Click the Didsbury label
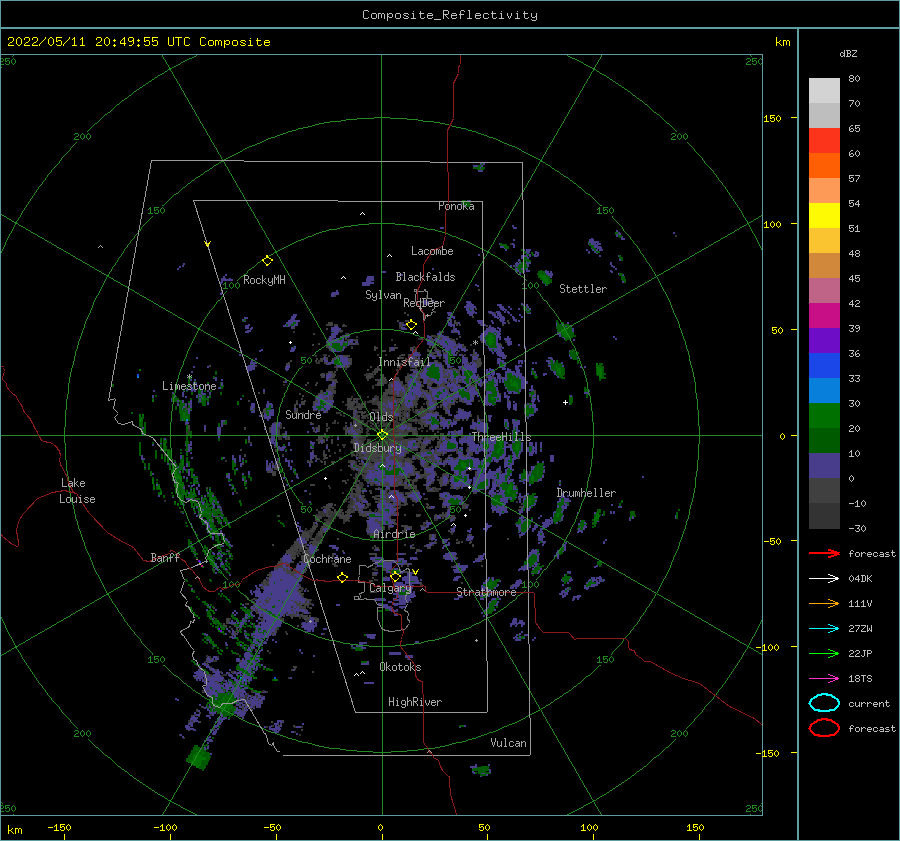Screen dimensions: 900x841 coord(377,448)
